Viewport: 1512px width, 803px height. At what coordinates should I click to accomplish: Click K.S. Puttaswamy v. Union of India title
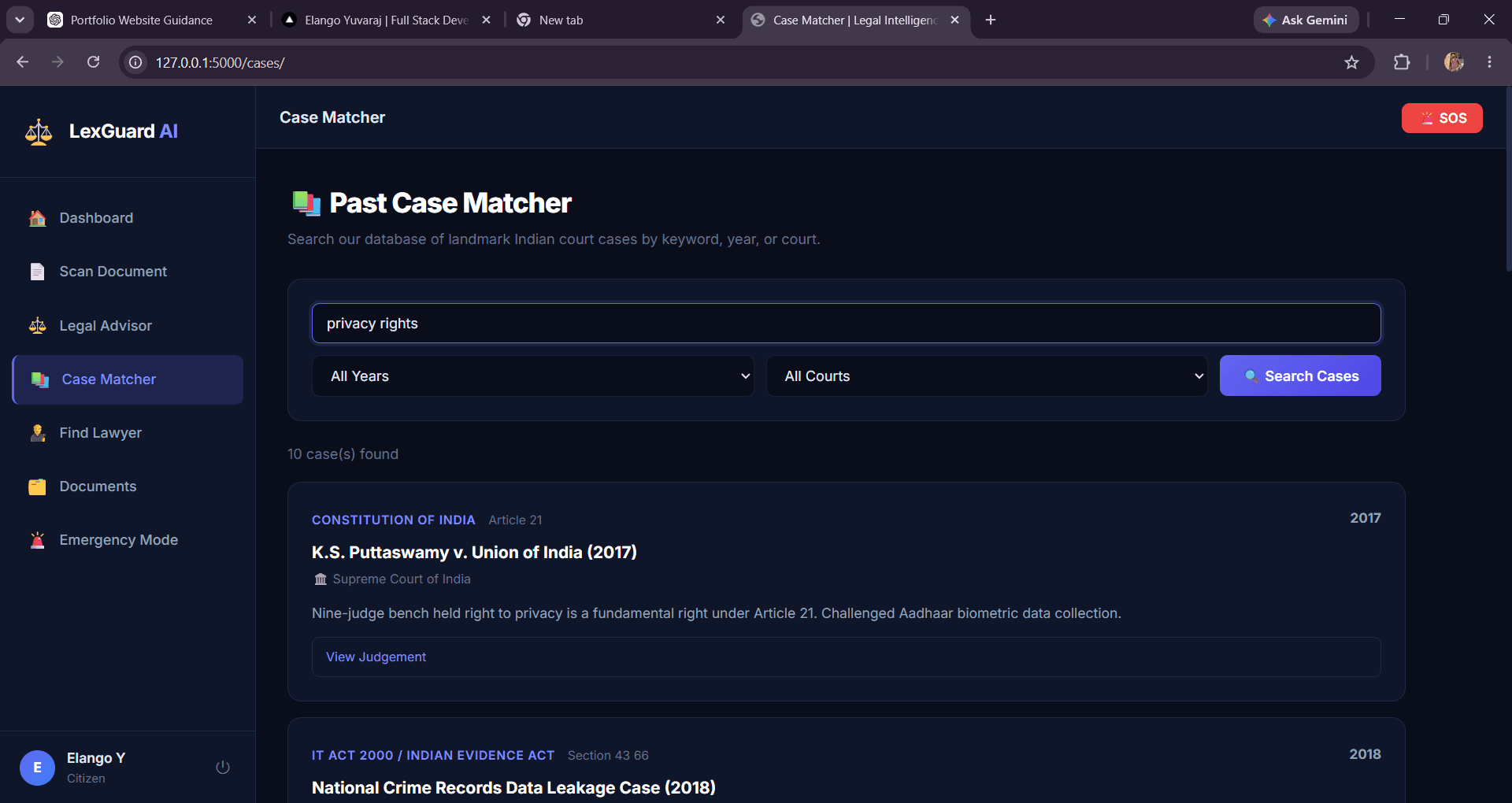pyautogui.click(x=474, y=552)
